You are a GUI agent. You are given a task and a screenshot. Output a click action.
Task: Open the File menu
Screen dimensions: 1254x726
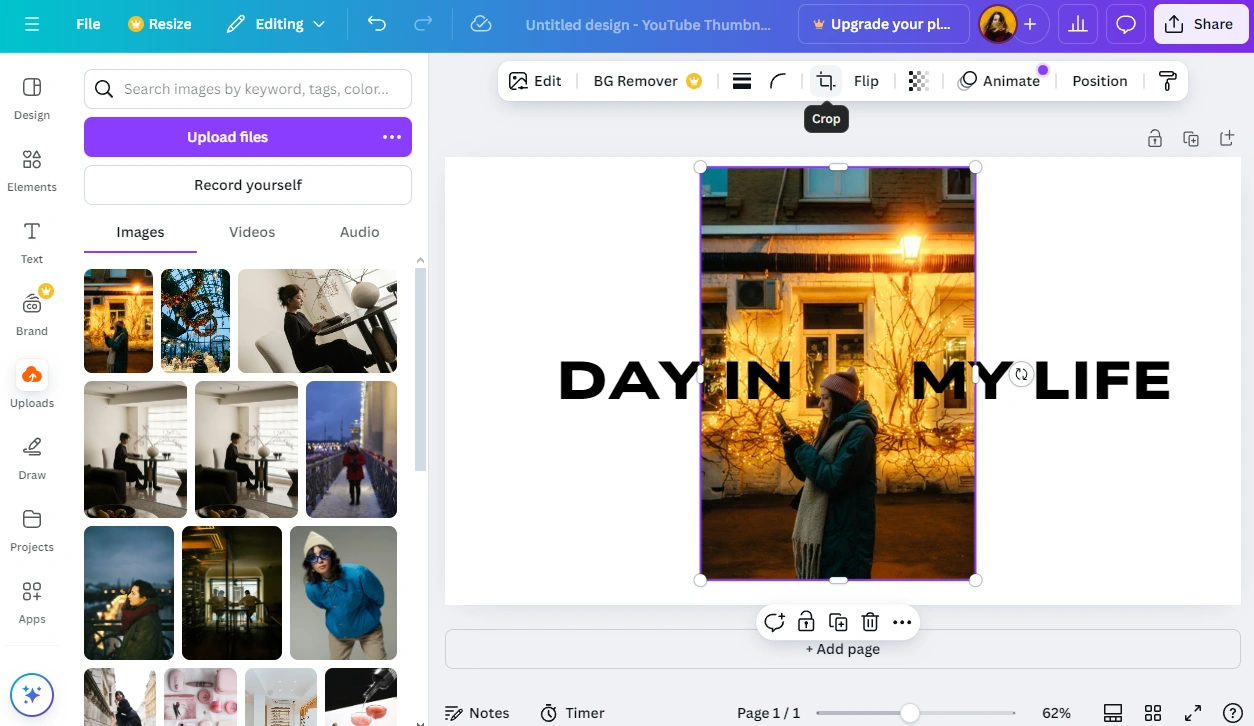click(88, 24)
